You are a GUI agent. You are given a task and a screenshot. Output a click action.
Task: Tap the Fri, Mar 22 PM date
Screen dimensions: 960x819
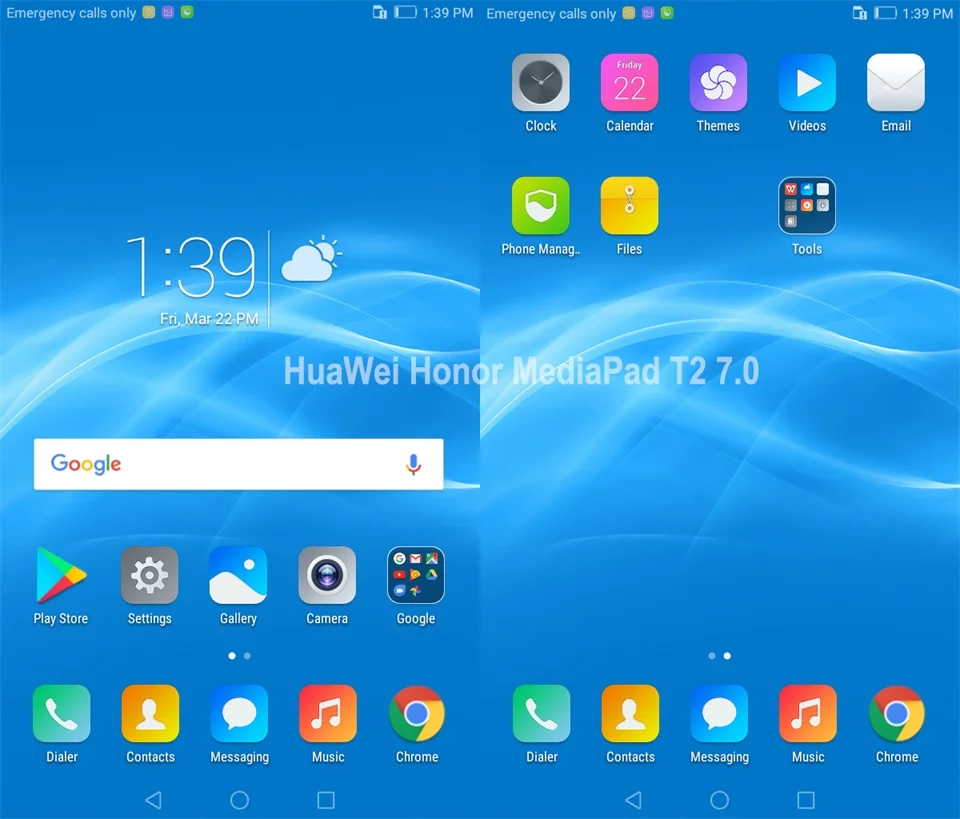209,319
